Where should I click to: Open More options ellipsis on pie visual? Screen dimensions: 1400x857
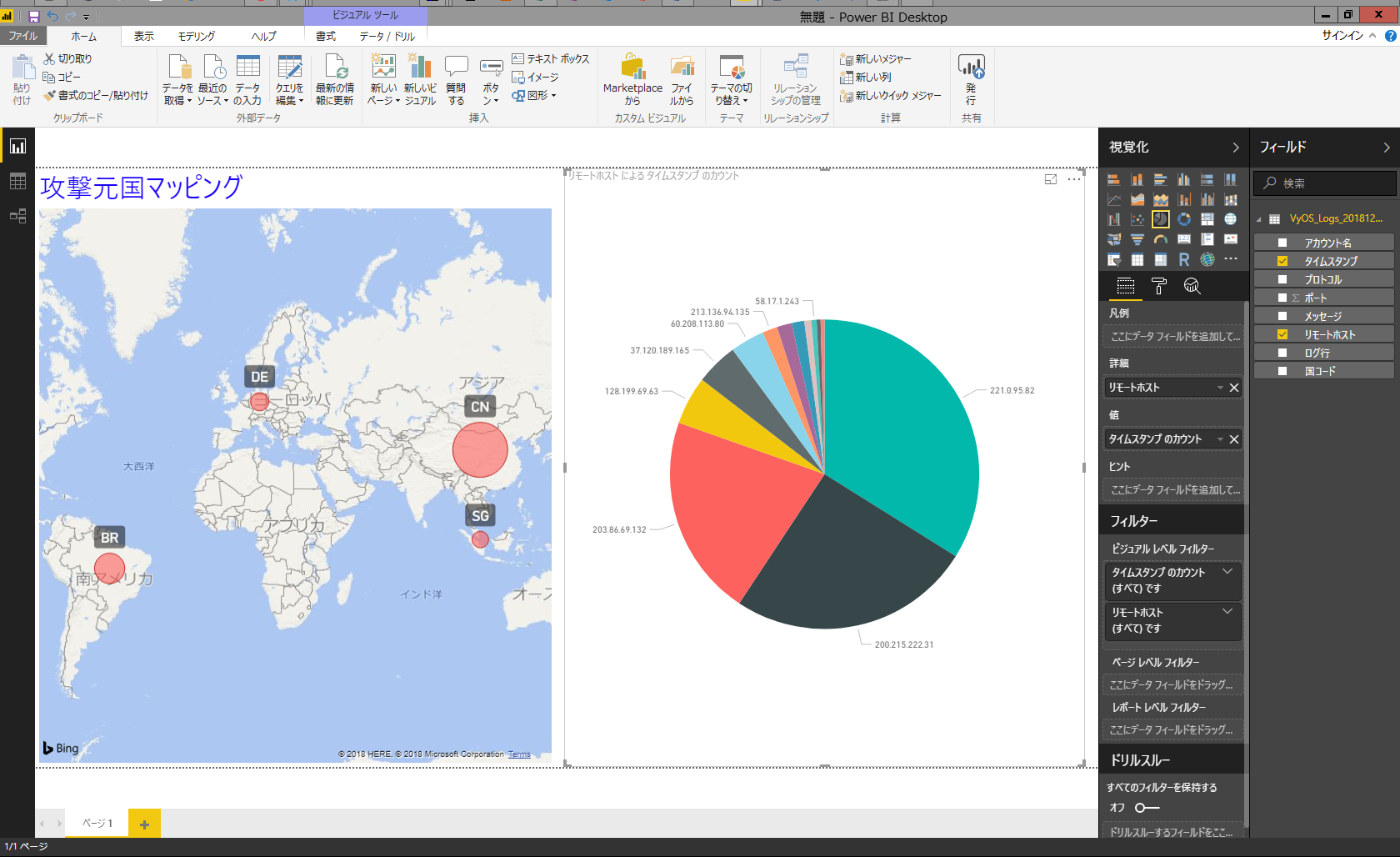pyautogui.click(x=1074, y=179)
